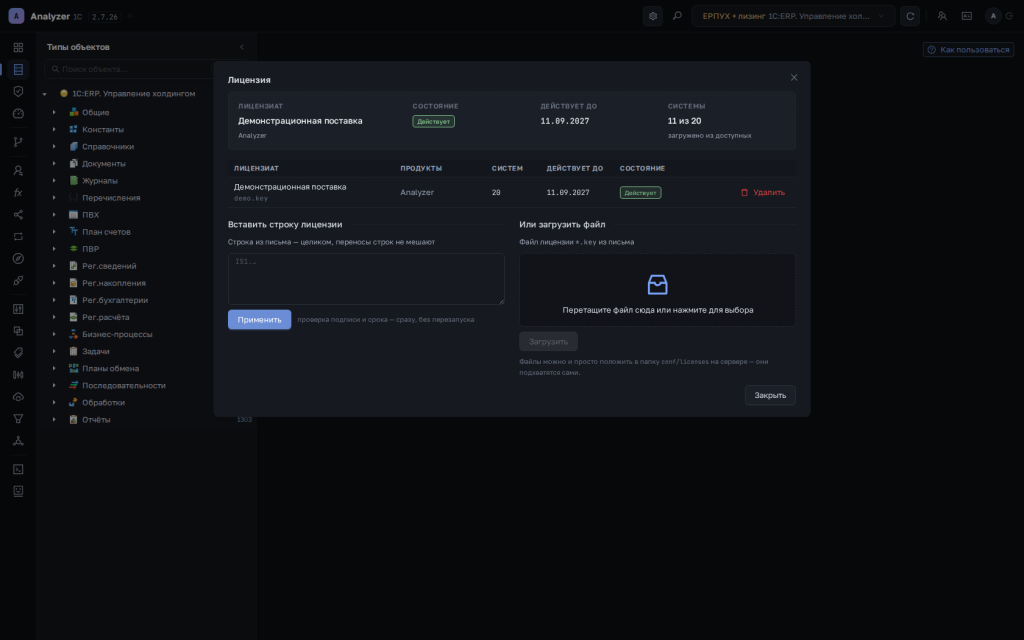This screenshot has width=1024, height=640.
Task: Select the shield check icon in the sidebar
Action: tap(18, 91)
